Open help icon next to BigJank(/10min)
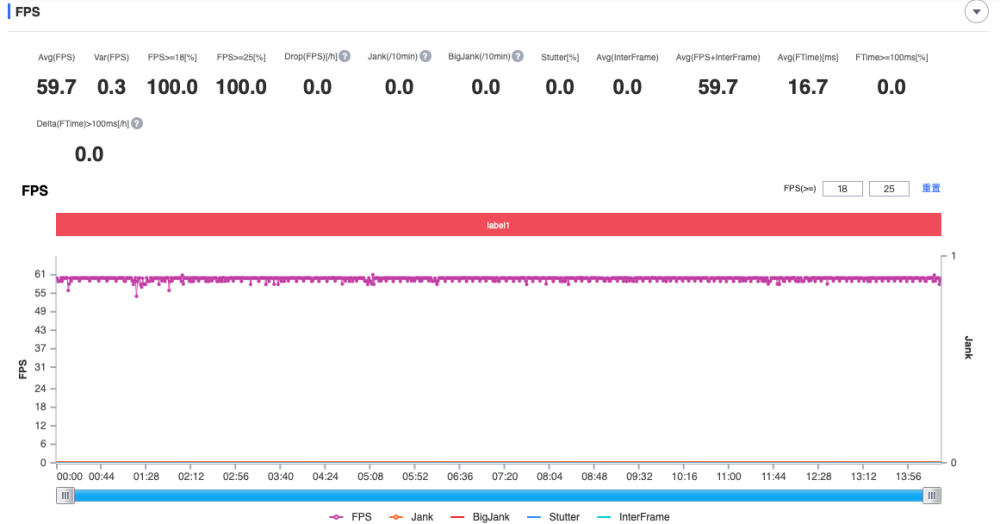Screen dimensions: 1000x524 tap(518, 56)
